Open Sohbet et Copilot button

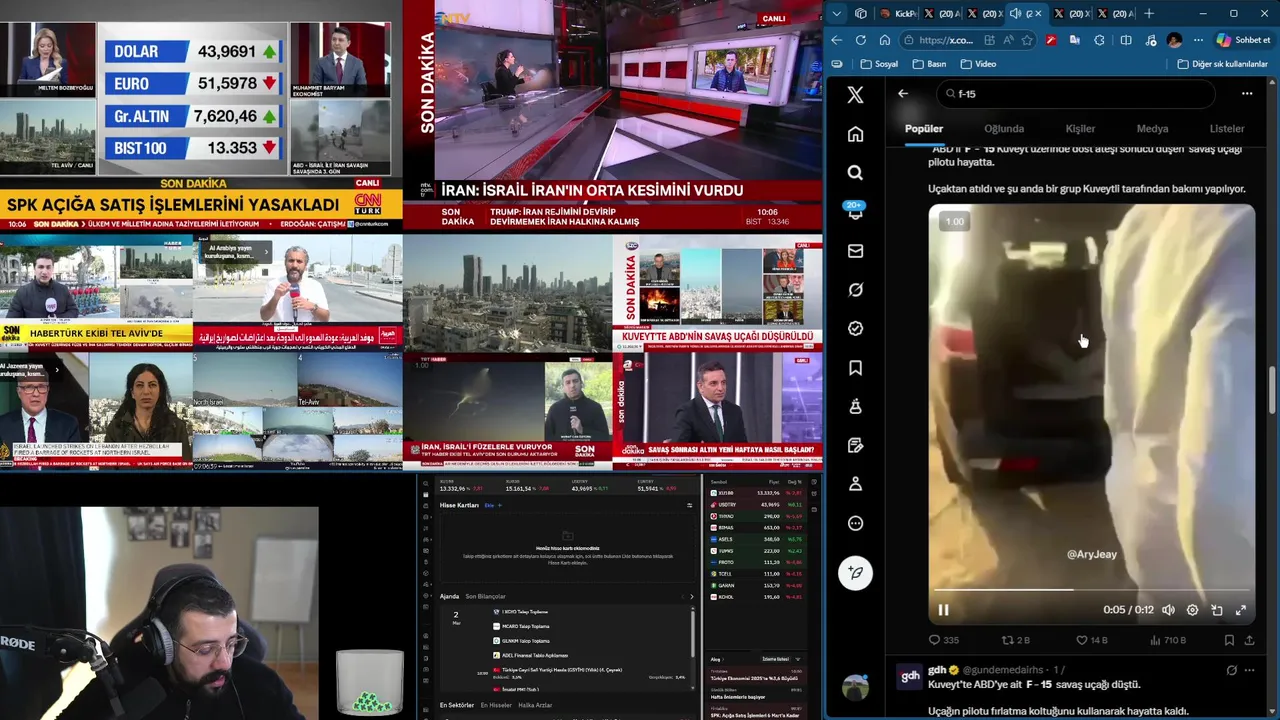pos(1244,40)
